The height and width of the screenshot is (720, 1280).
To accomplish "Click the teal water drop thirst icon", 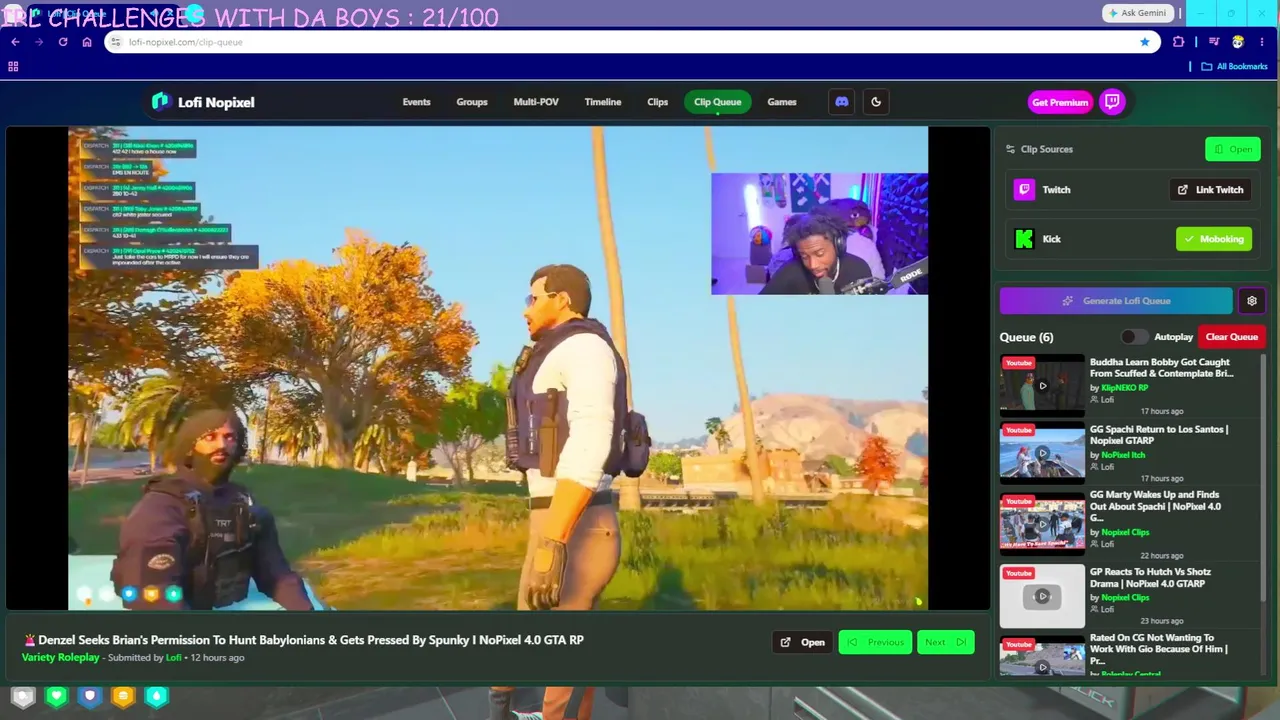I will pos(157,697).
